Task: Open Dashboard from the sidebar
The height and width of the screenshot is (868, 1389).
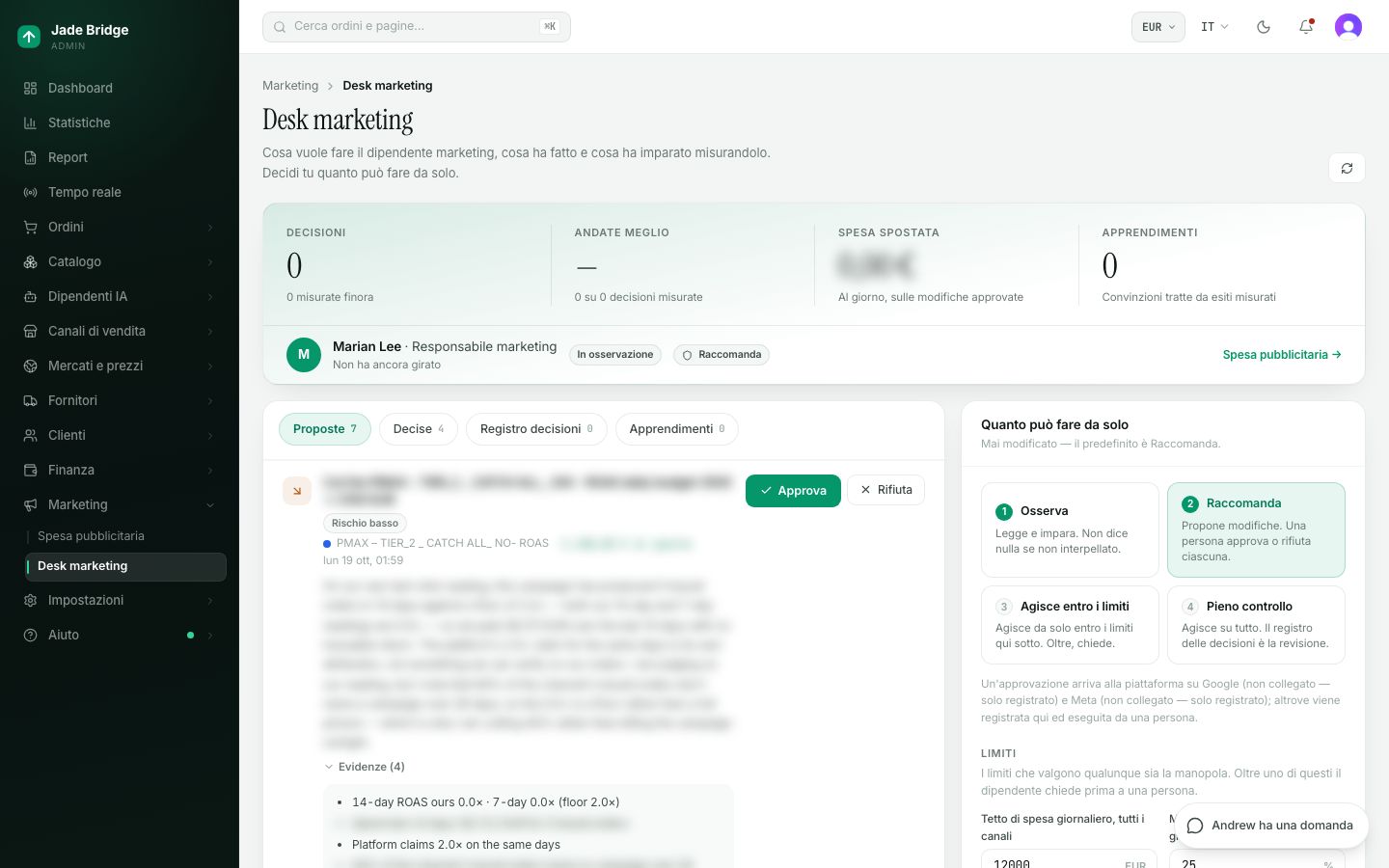Action: pos(120,88)
